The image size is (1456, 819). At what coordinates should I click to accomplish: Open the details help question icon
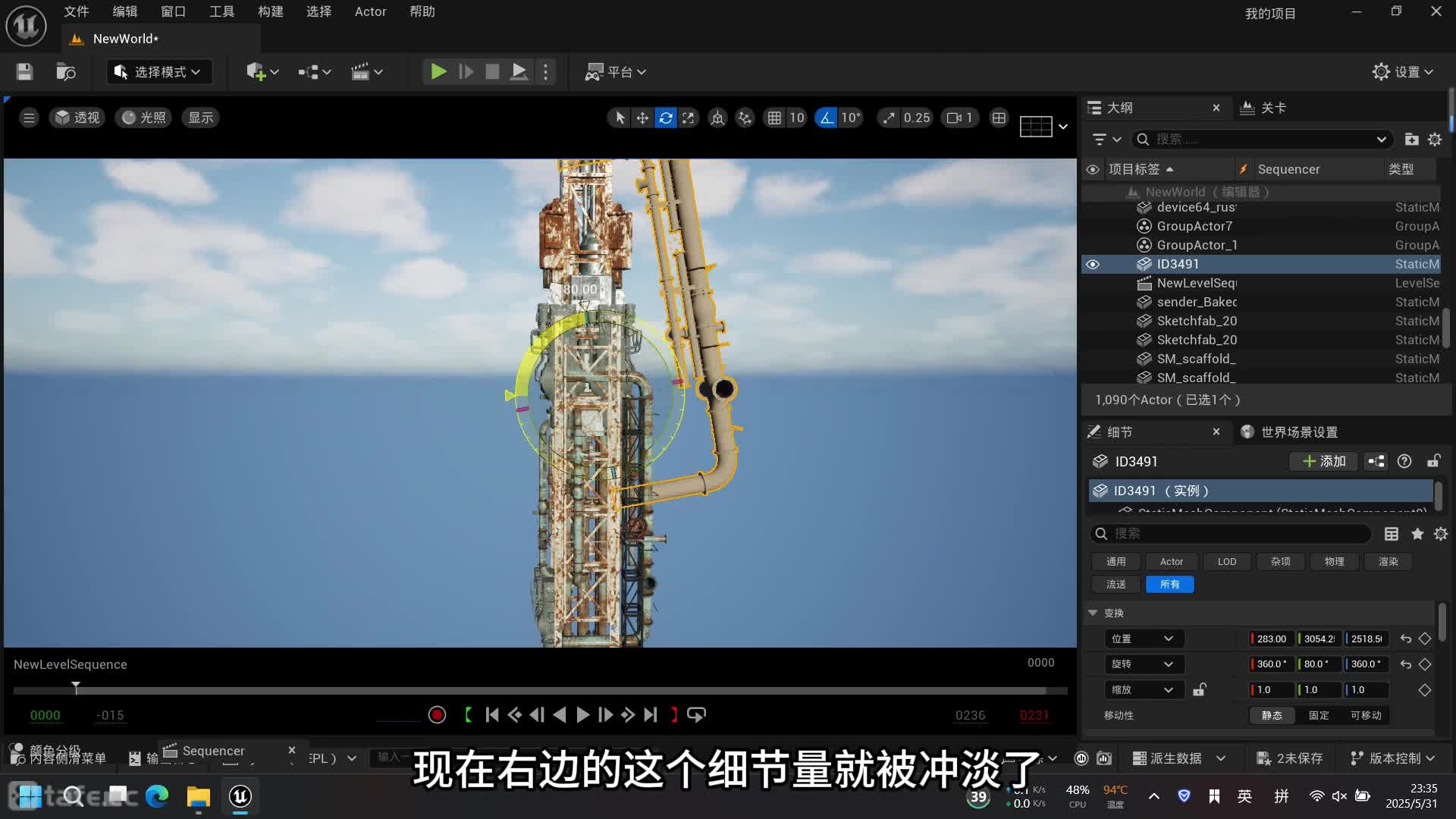(1404, 461)
